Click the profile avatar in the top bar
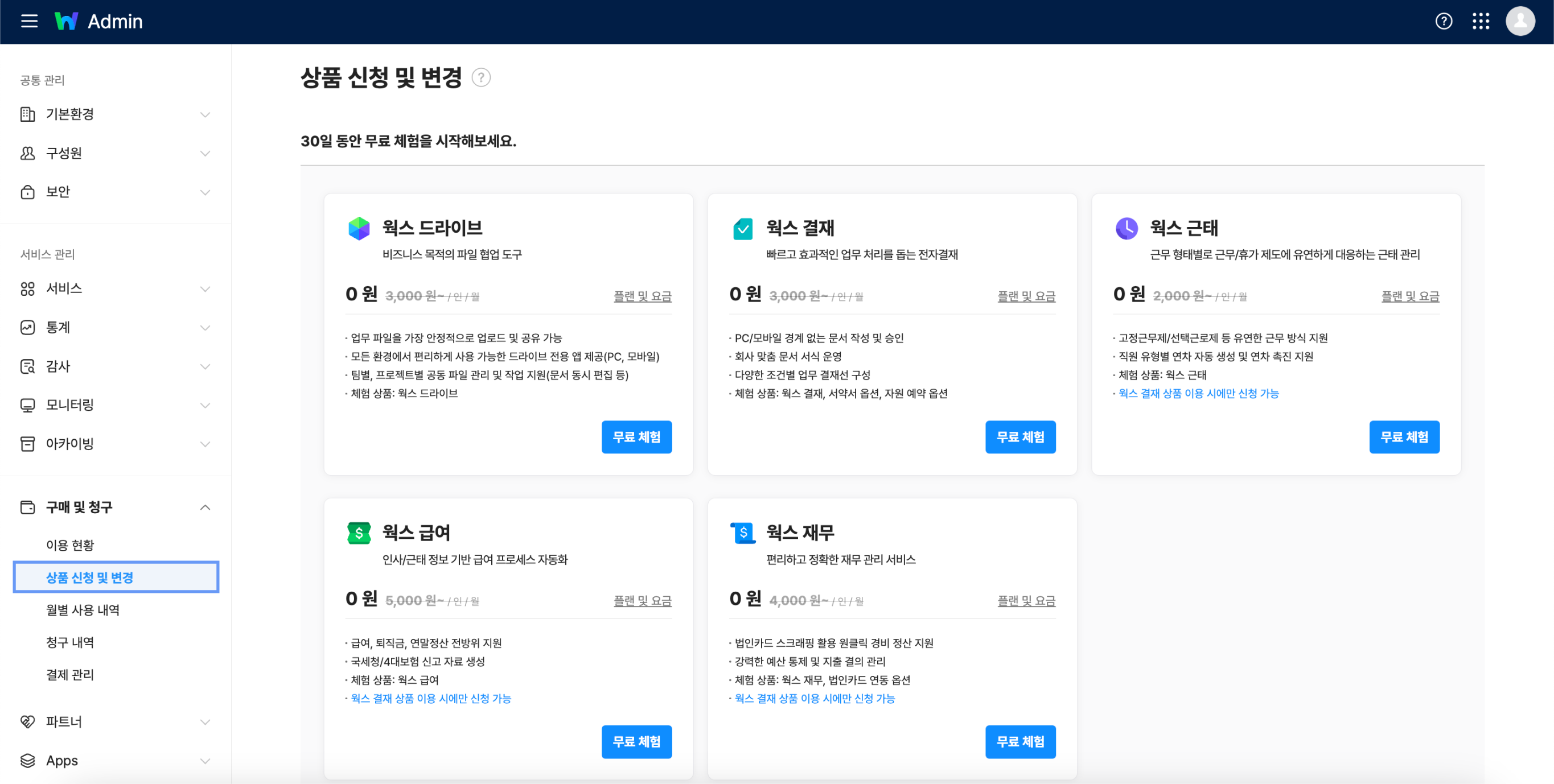This screenshot has width=1554, height=784. [x=1521, y=21]
